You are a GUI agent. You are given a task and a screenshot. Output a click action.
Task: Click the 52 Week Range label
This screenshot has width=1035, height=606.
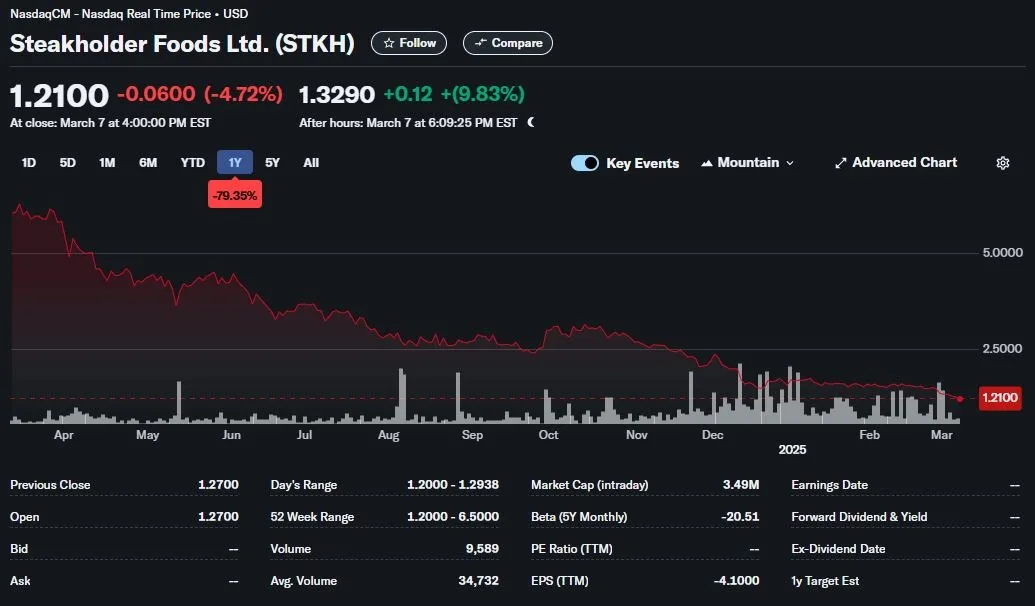click(312, 517)
